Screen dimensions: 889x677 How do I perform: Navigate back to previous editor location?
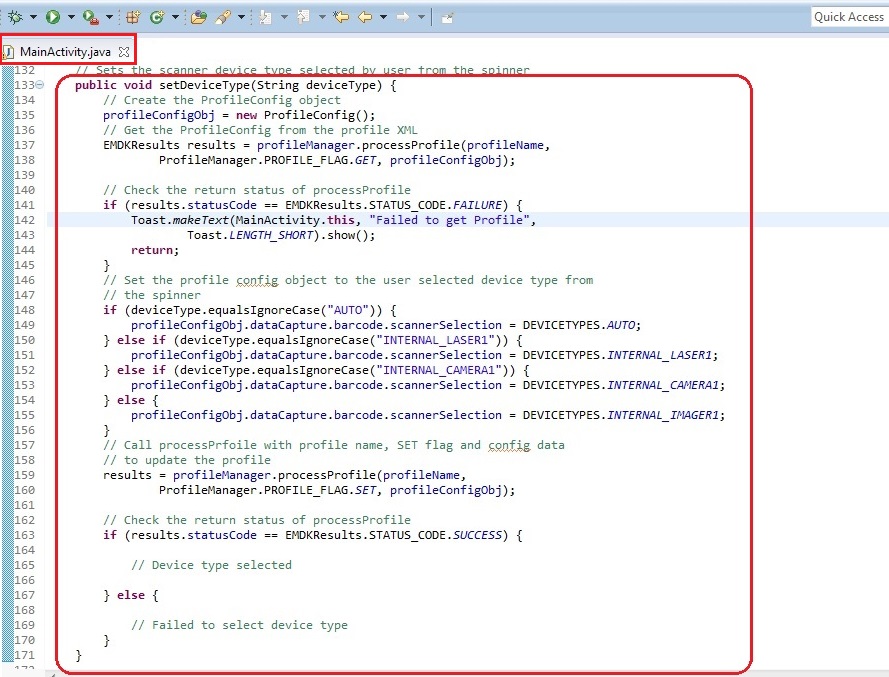[x=366, y=17]
